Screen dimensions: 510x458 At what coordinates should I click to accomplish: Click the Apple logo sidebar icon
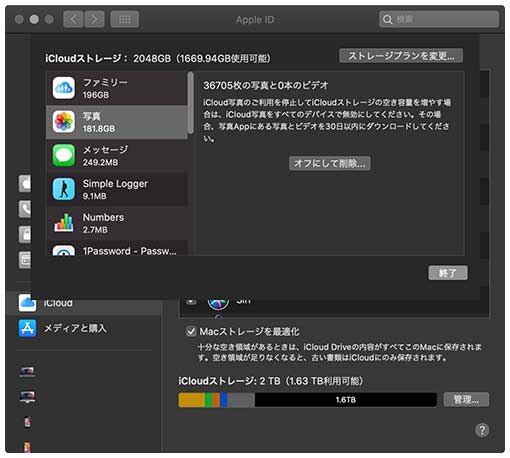(25, 183)
